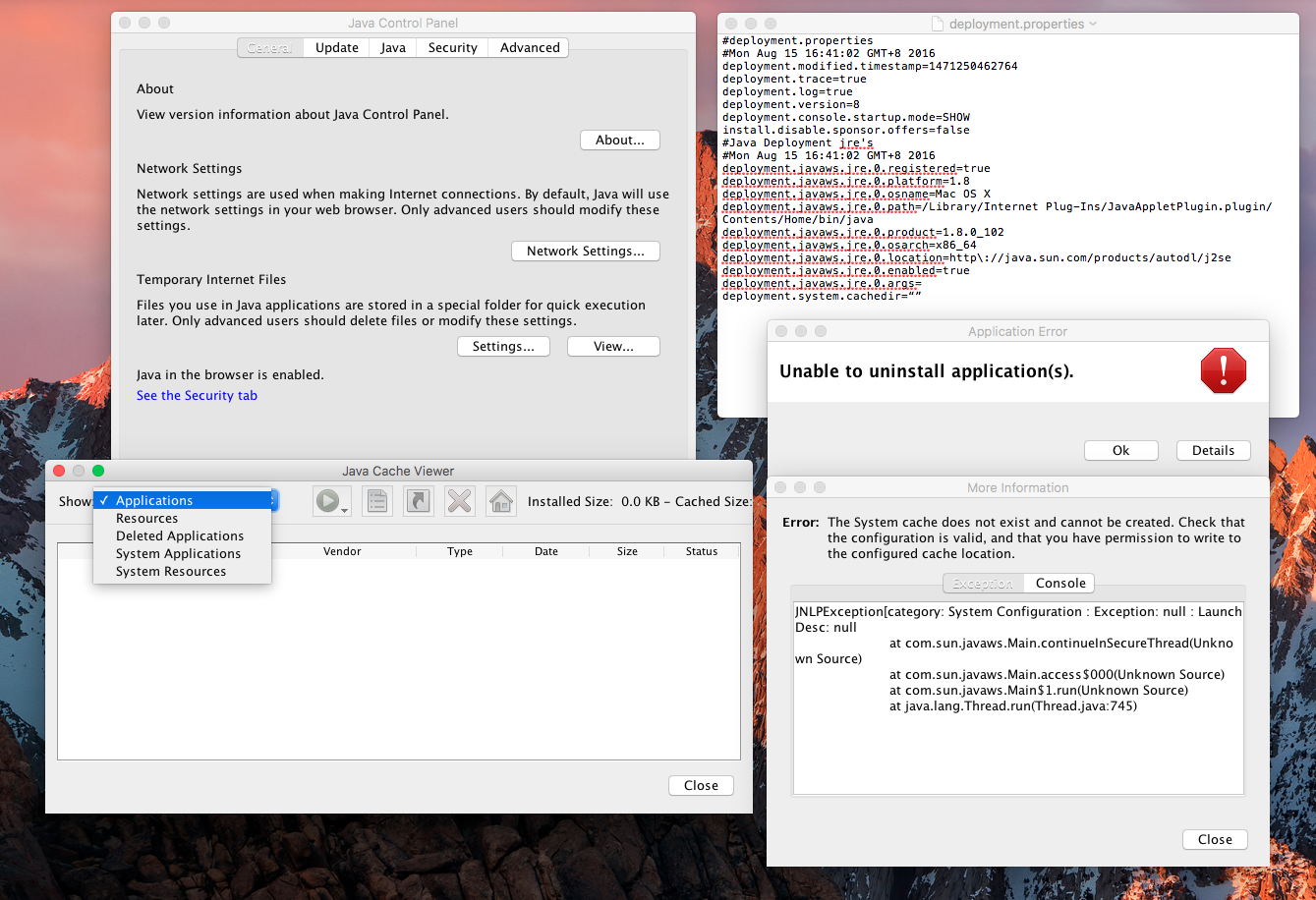
Task: Open the Update tab
Action: click(x=337, y=47)
